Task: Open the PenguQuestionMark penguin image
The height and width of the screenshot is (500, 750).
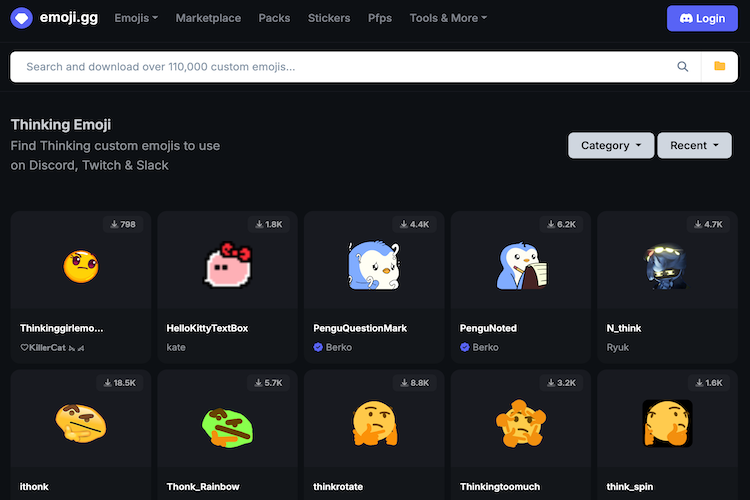Action: 374,266
